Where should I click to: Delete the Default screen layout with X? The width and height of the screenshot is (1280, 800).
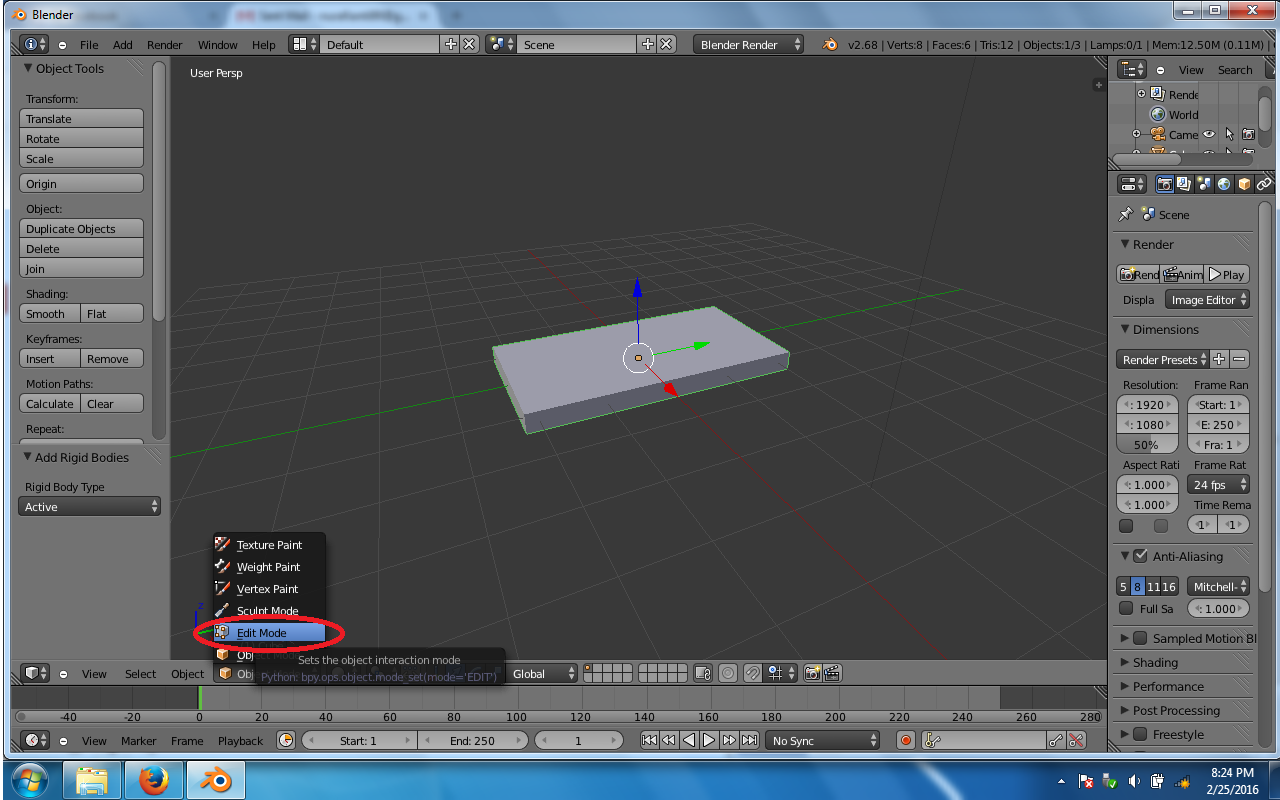tap(468, 44)
